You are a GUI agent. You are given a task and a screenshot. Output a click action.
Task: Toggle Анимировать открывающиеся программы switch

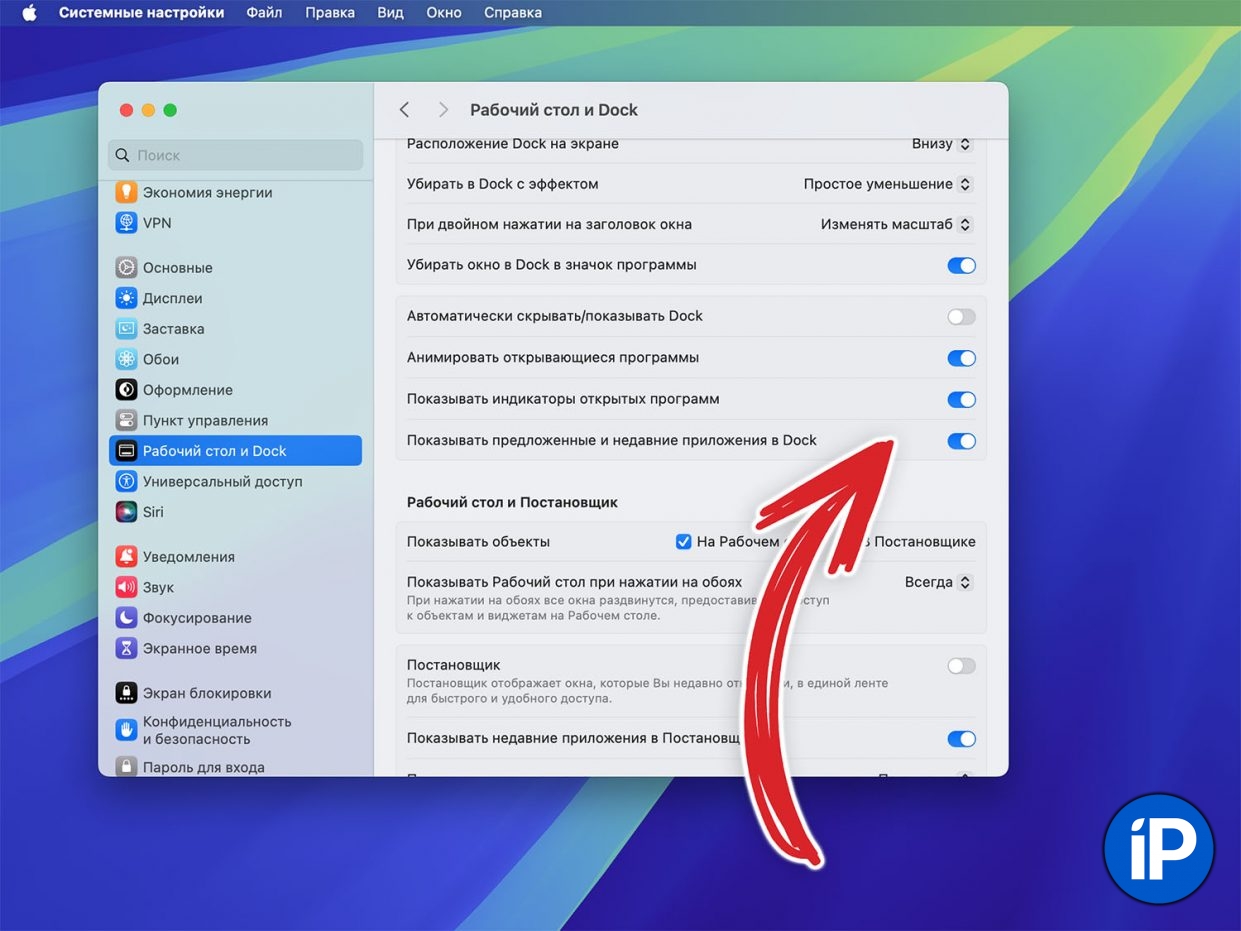961,358
